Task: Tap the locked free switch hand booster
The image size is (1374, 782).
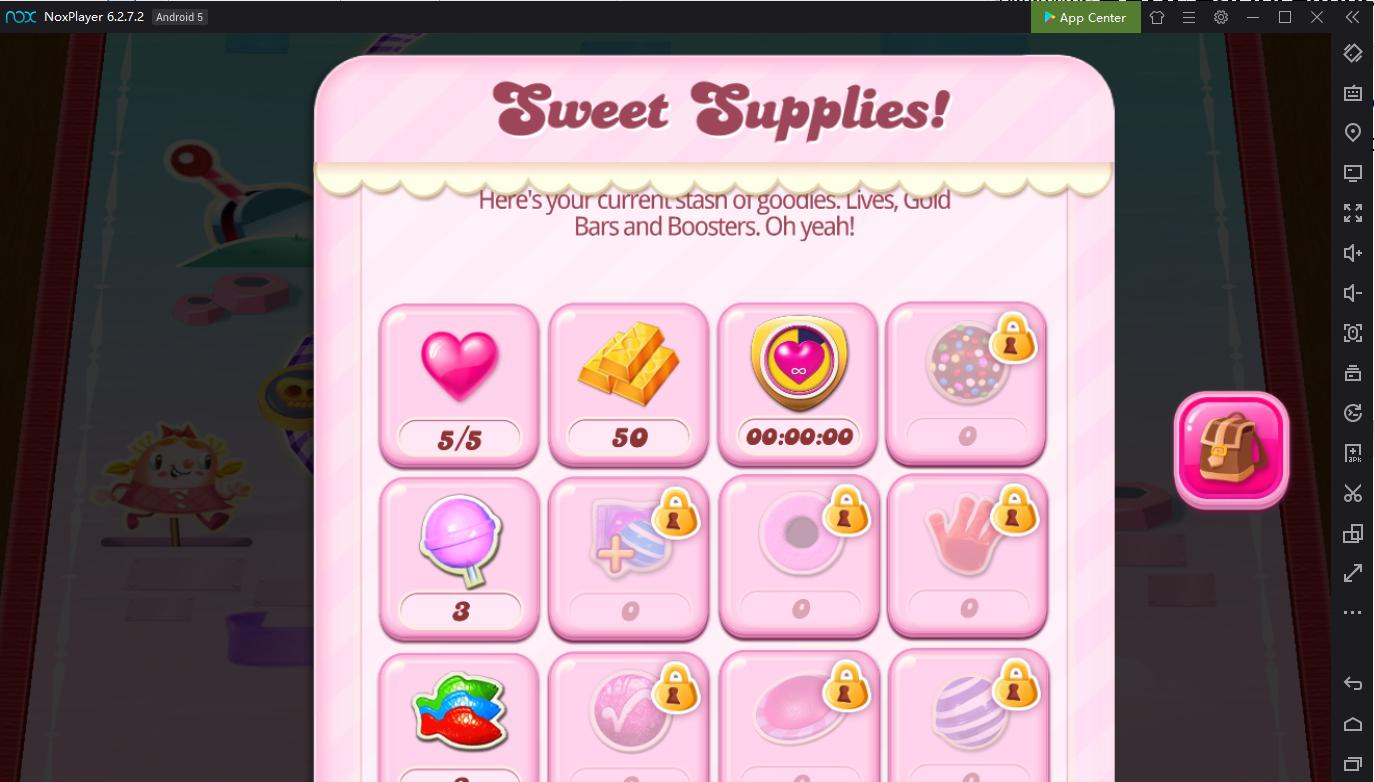Action: [x=967, y=557]
